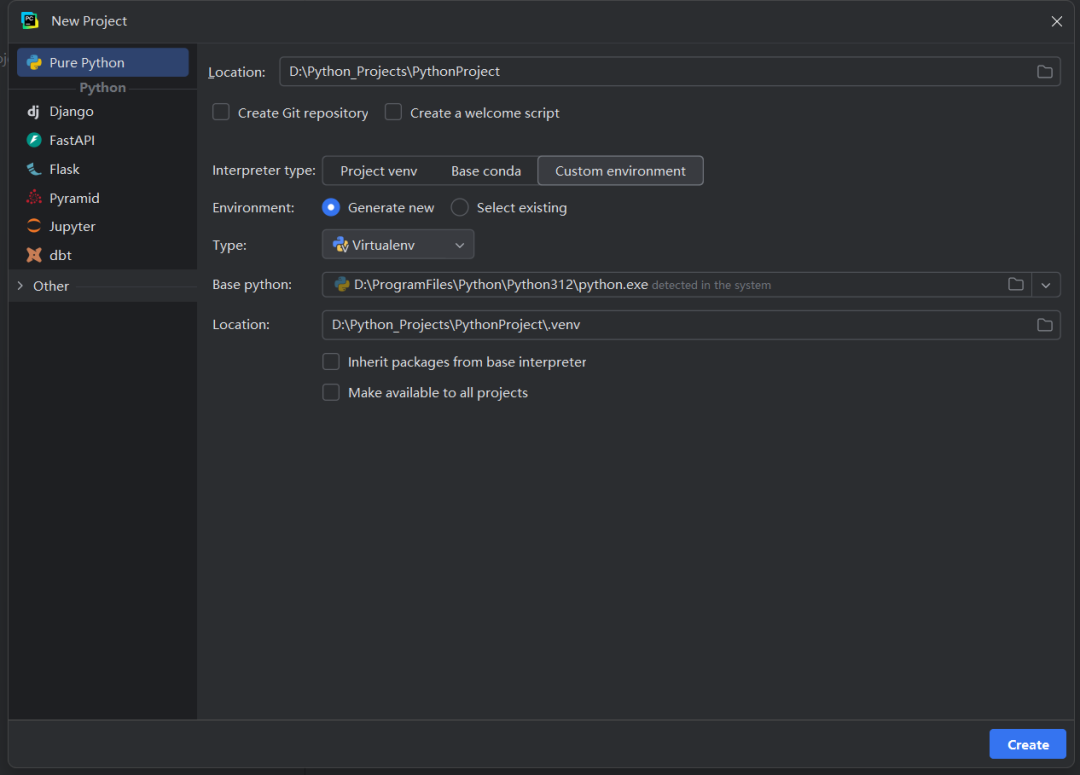Choose the Jupyter project icon
Image resolution: width=1080 pixels, height=775 pixels.
[34, 227]
